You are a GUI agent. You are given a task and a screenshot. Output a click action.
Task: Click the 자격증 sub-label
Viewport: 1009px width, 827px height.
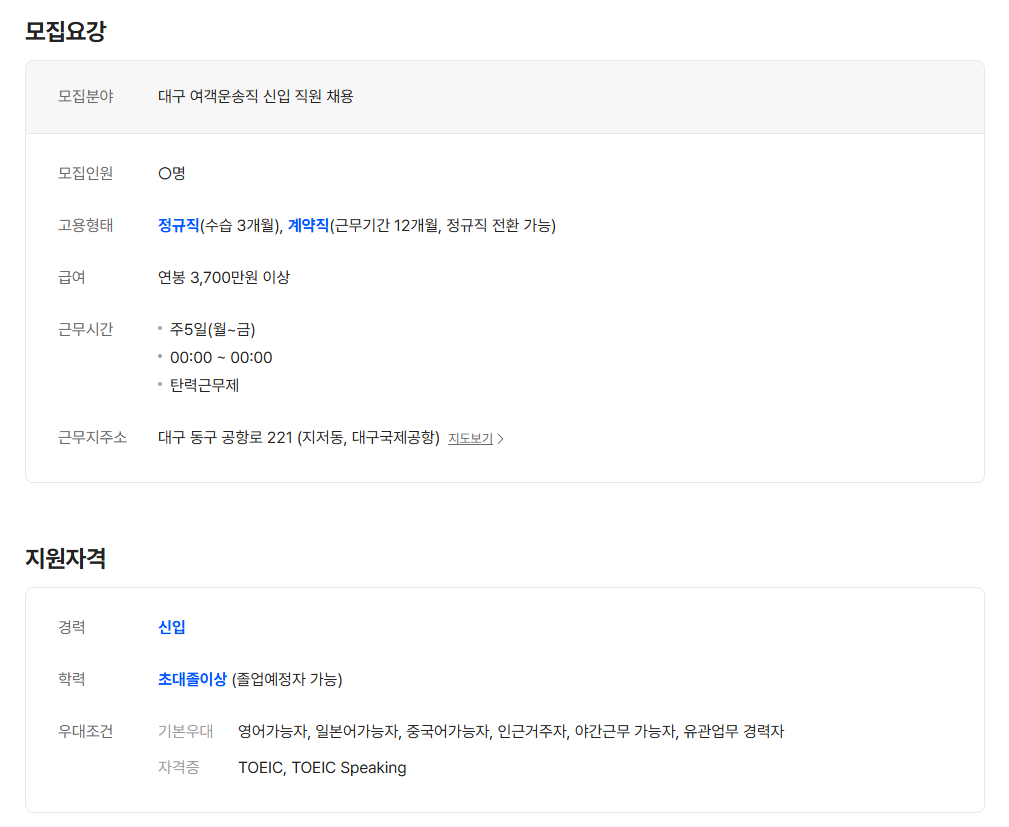coord(178,768)
